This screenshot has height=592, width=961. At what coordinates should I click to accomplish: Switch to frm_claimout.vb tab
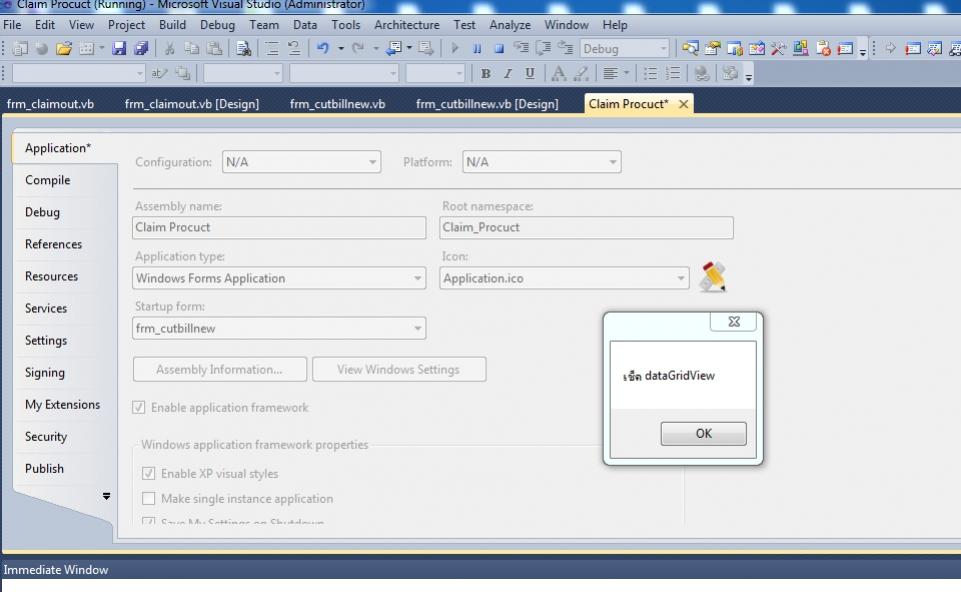click(x=50, y=104)
